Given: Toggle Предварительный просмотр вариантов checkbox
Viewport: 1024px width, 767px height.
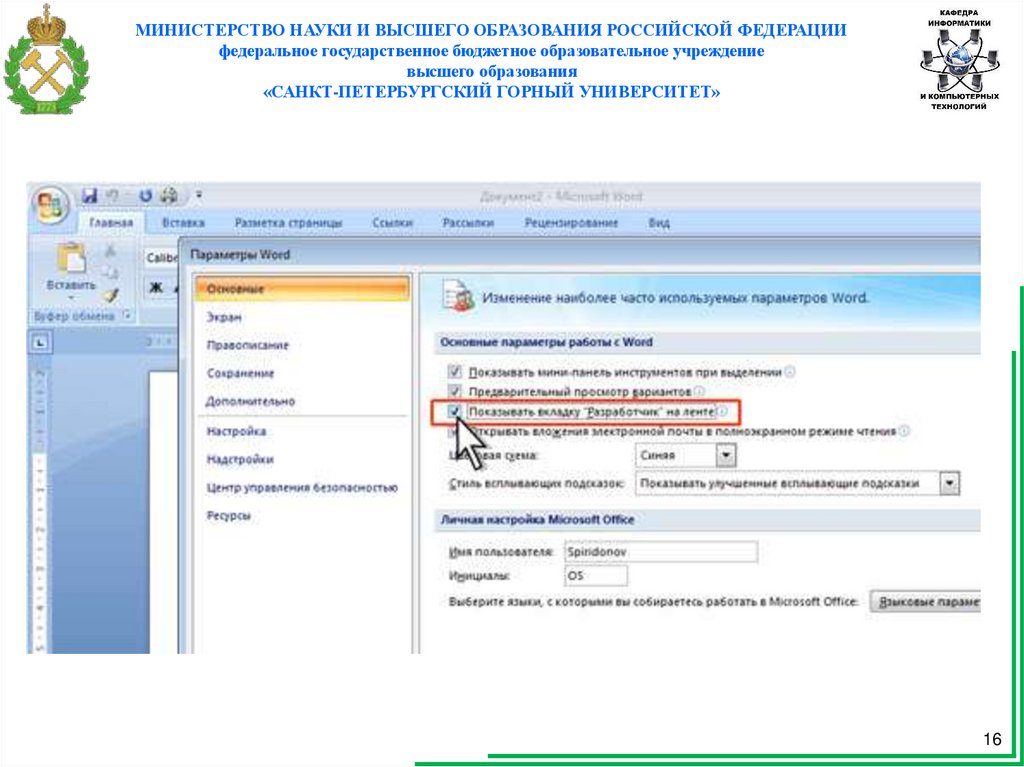Looking at the screenshot, I should (455, 392).
